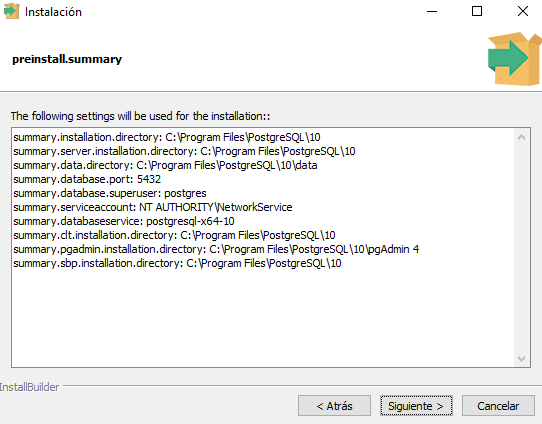Select the summary.databaseservice postgresql-x64-10 line

click(124, 221)
